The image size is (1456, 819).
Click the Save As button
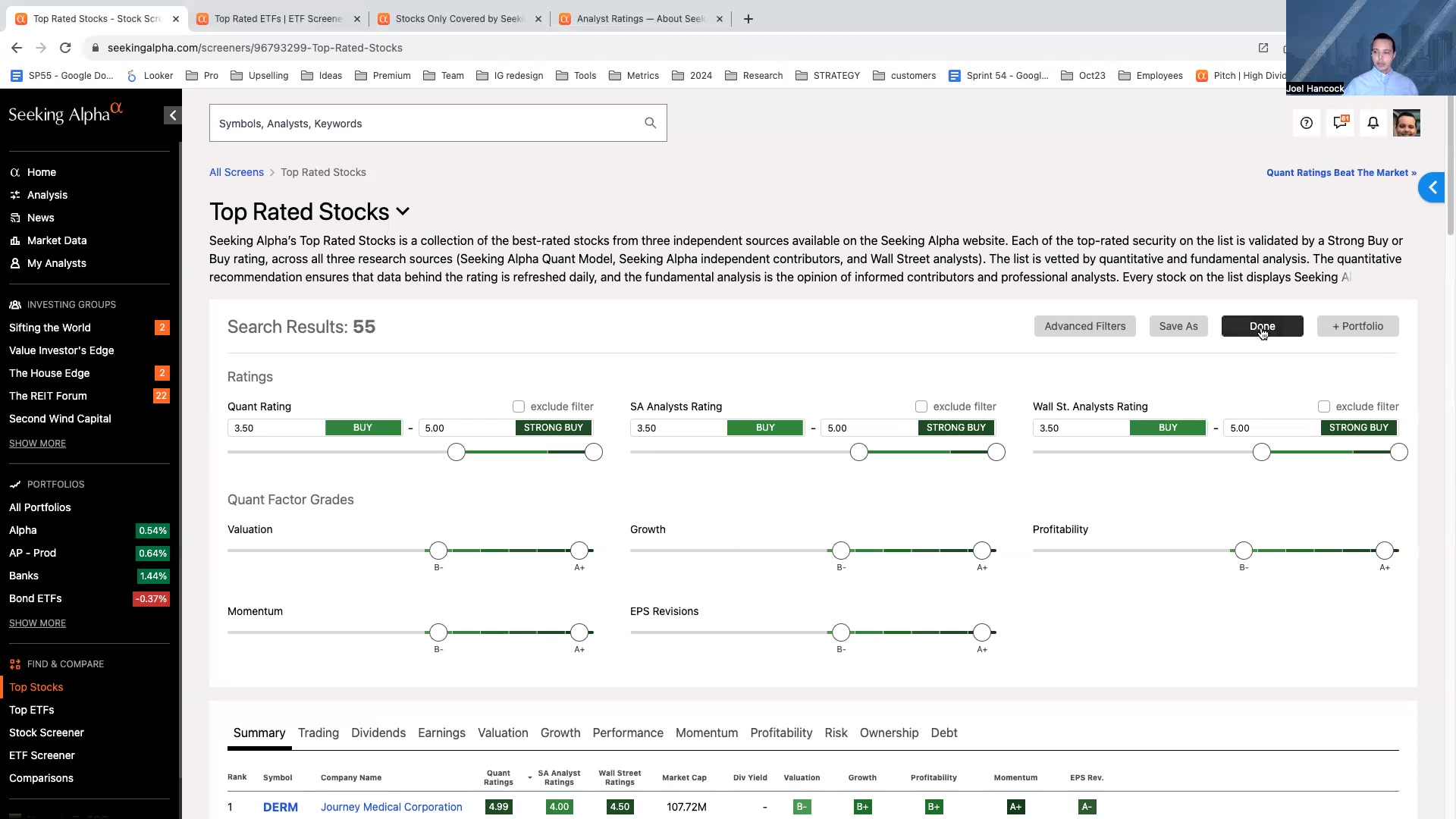pos(1178,327)
